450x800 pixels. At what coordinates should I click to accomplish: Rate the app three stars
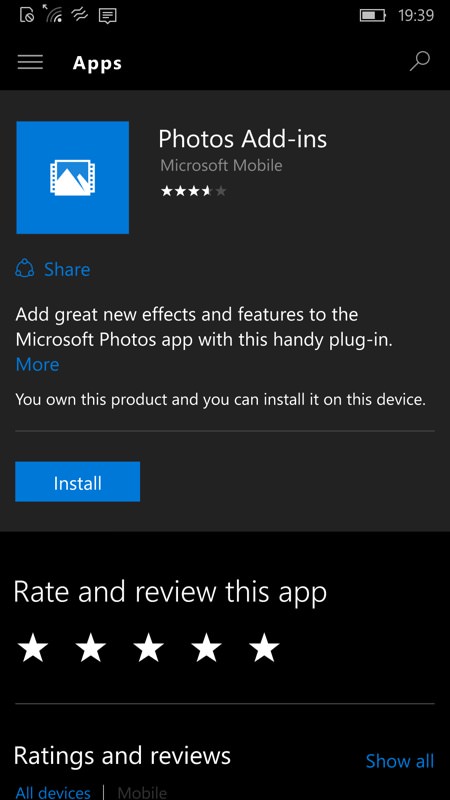pyautogui.click(x=148, y=649)
